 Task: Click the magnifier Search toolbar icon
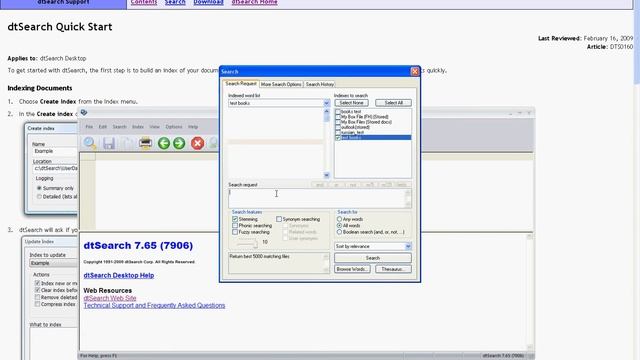point(89,143)
